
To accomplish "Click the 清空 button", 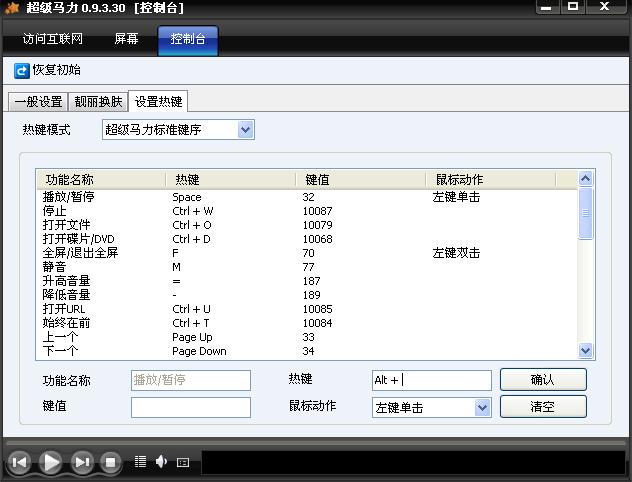I will tap(543, 406).
